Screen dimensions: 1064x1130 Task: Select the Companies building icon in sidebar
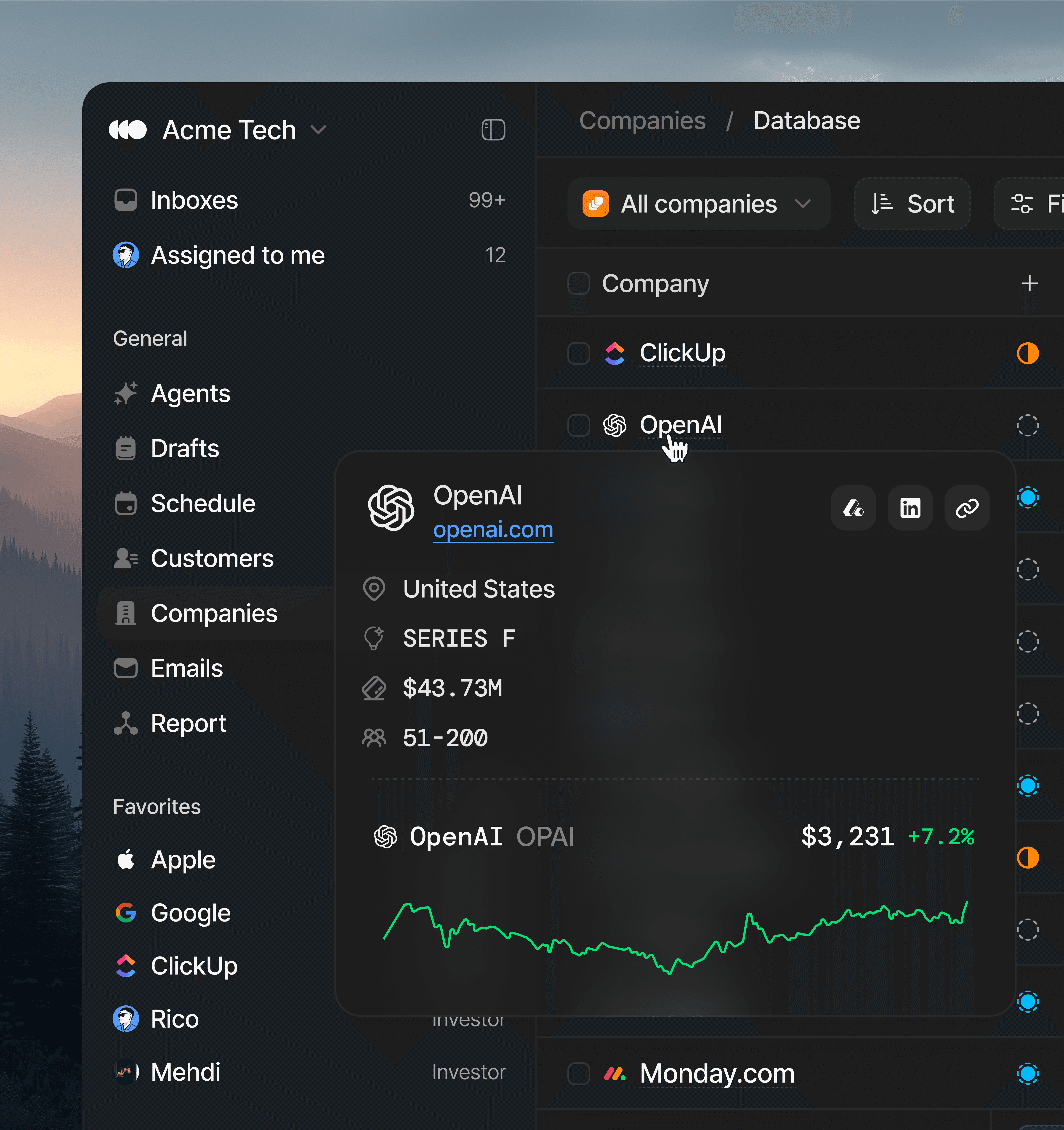pyautogui.click(x=126, y=613)
